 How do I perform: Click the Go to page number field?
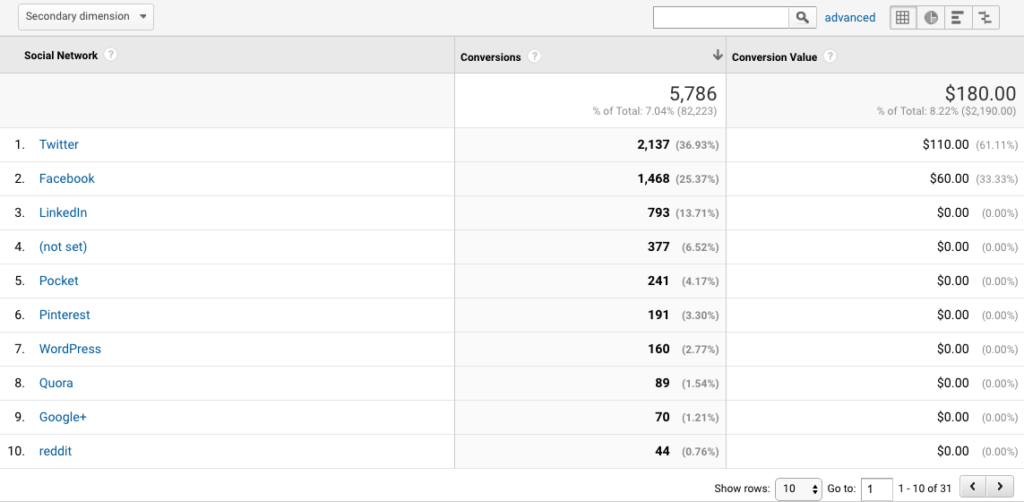[877, 488]
